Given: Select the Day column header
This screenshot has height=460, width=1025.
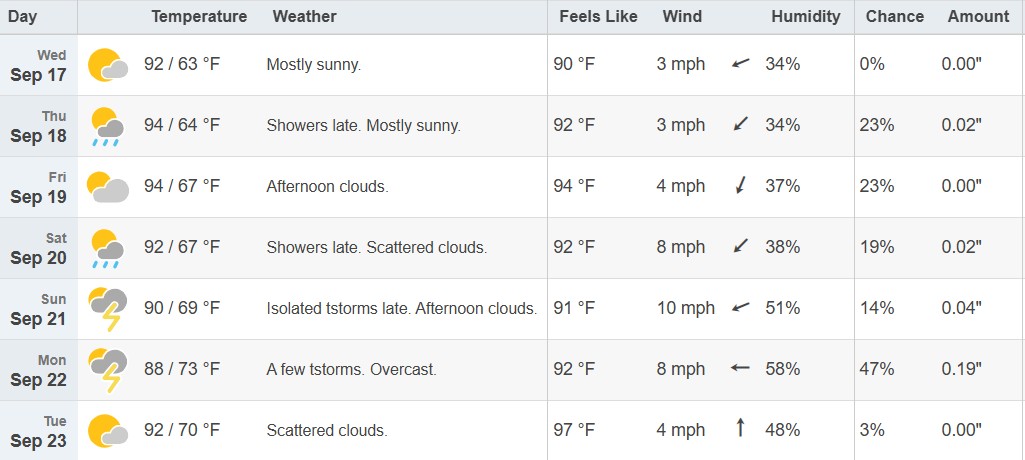Looking at the screenshot, I should [23, 16].
